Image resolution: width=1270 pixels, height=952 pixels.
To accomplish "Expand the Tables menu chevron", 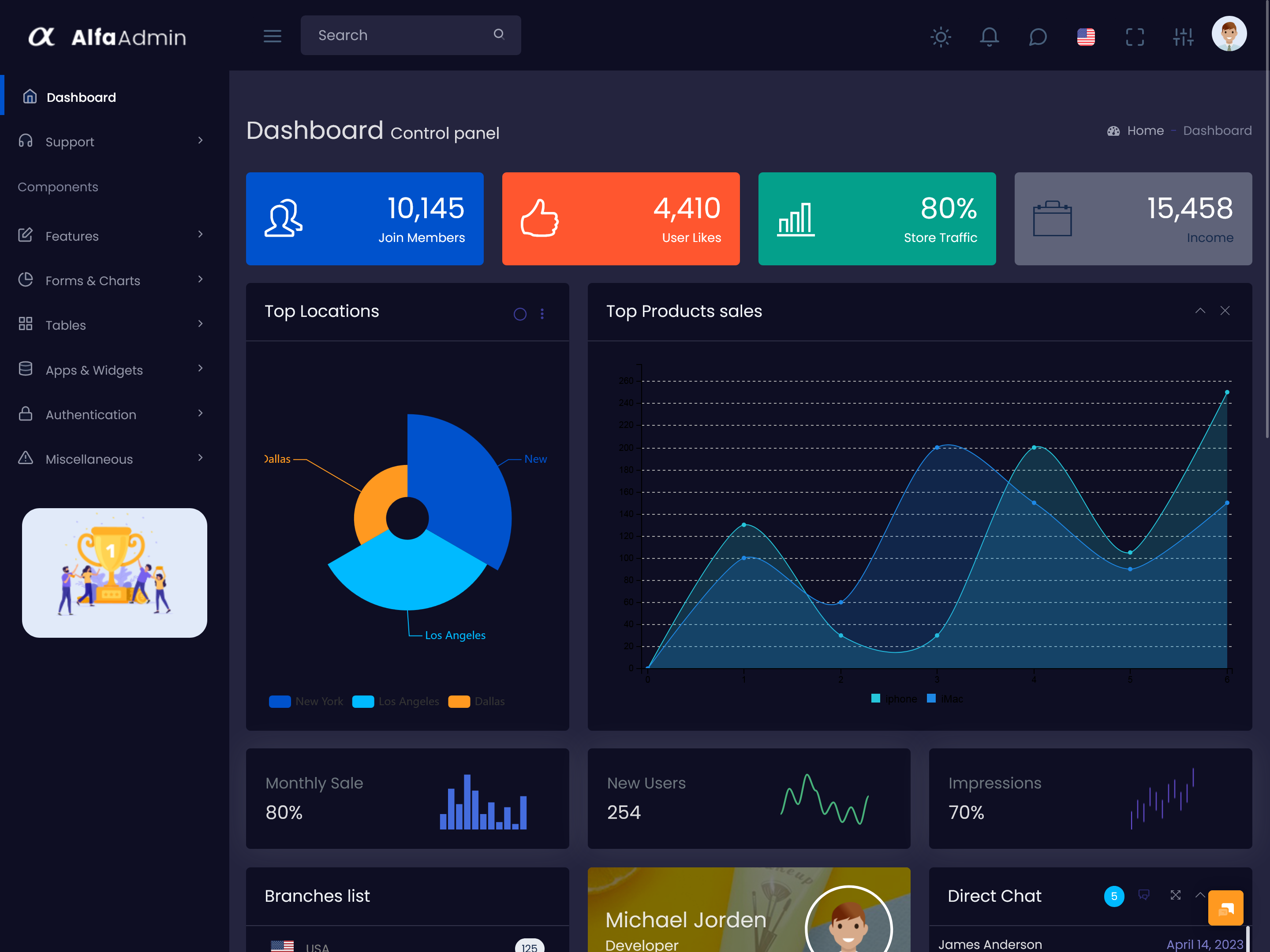I will click(200, 324).
